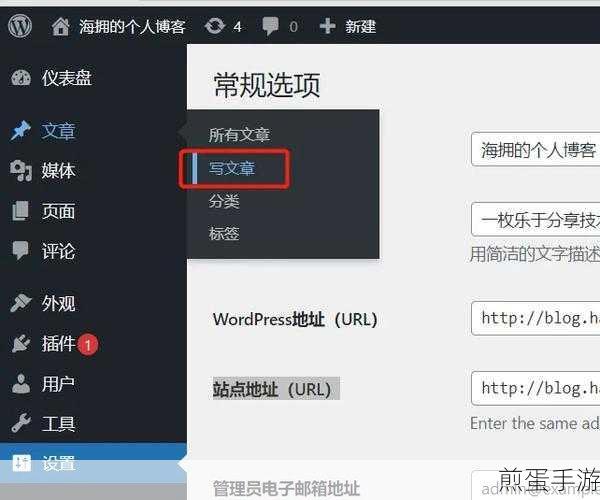Click the media camera-music icon
600x500 pixels.
pyautogui.click(x=21, y=171)
